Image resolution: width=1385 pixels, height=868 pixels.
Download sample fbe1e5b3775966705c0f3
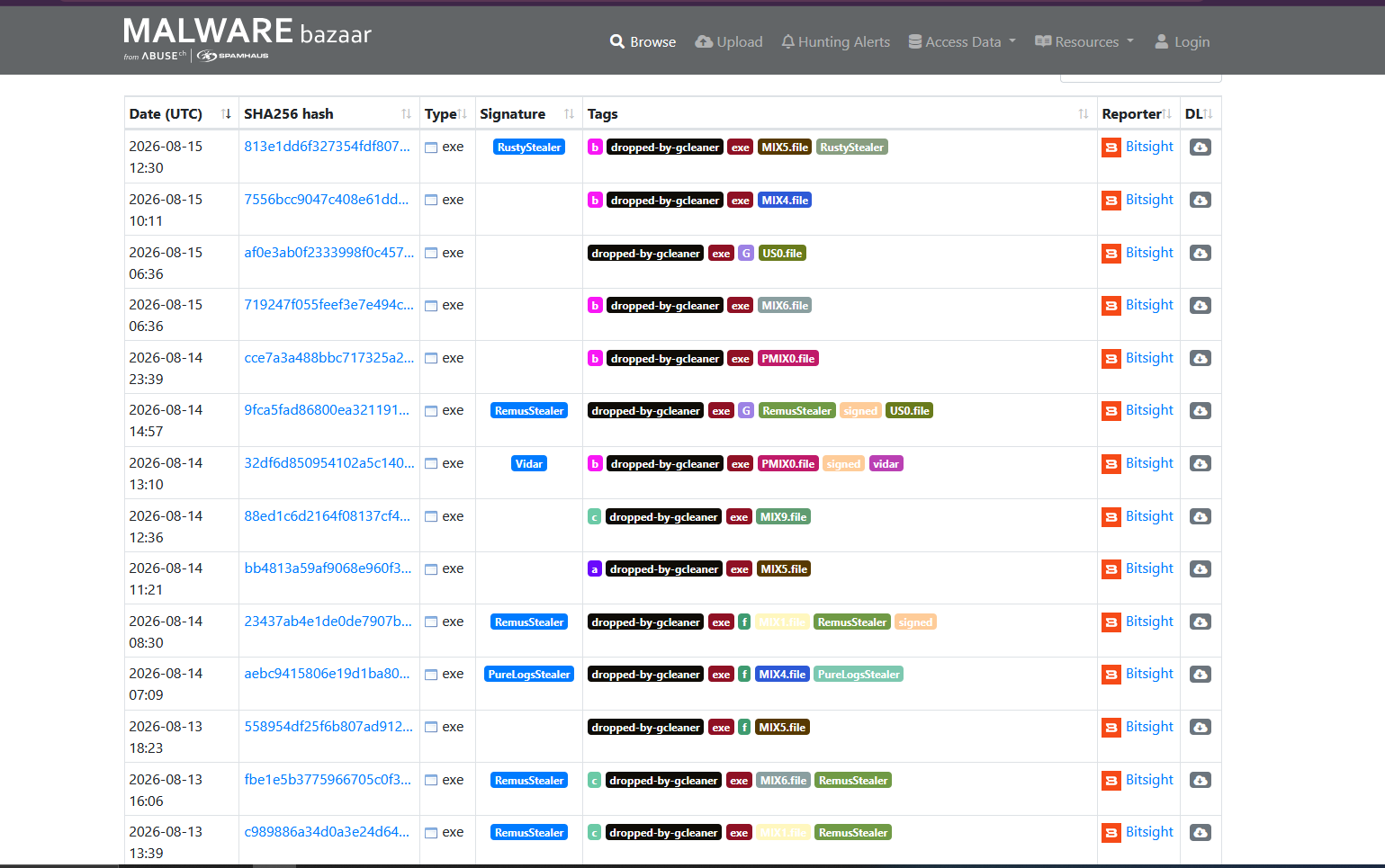(x=1200, y=780)
